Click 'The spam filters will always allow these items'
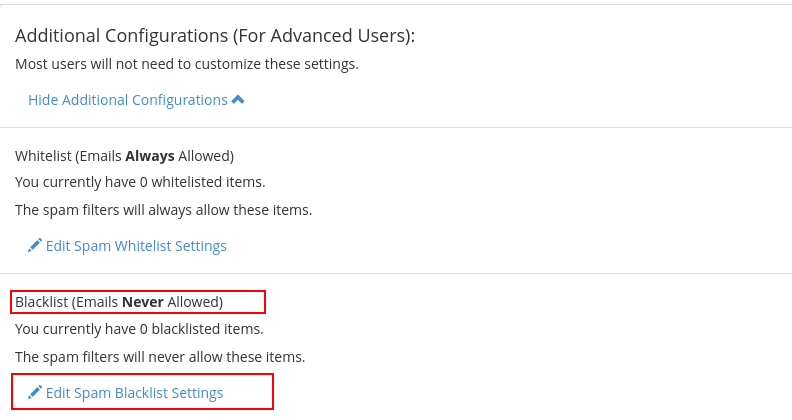This screenshot has height=420, width=792. pos(164,210)
